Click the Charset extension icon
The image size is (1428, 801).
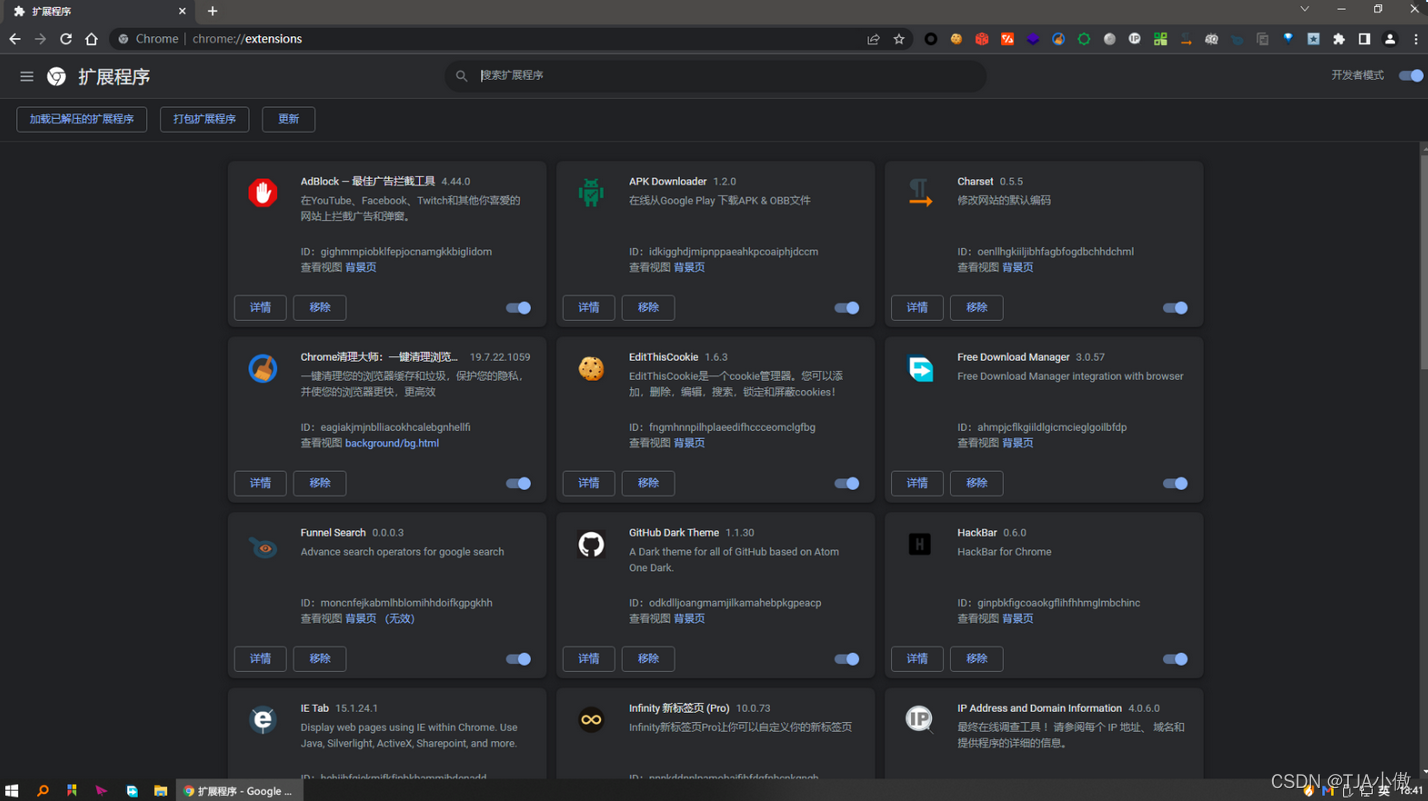920,193
